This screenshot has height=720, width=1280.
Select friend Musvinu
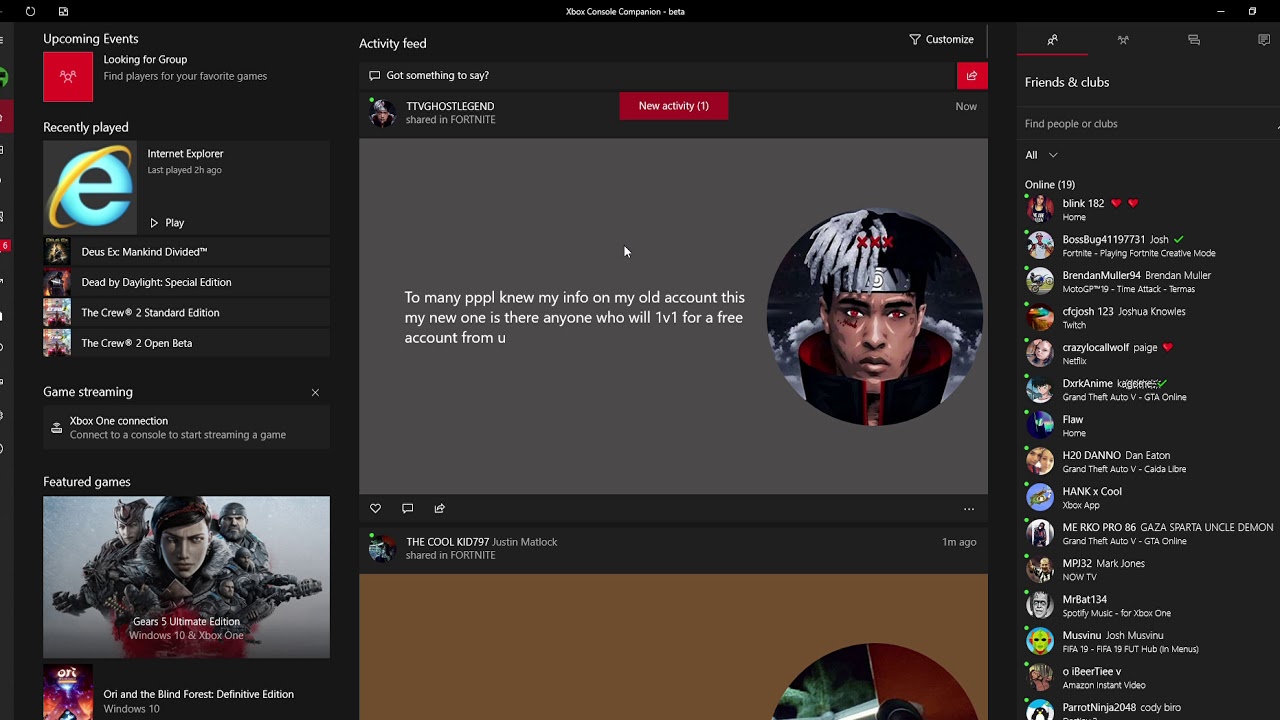1148,642
